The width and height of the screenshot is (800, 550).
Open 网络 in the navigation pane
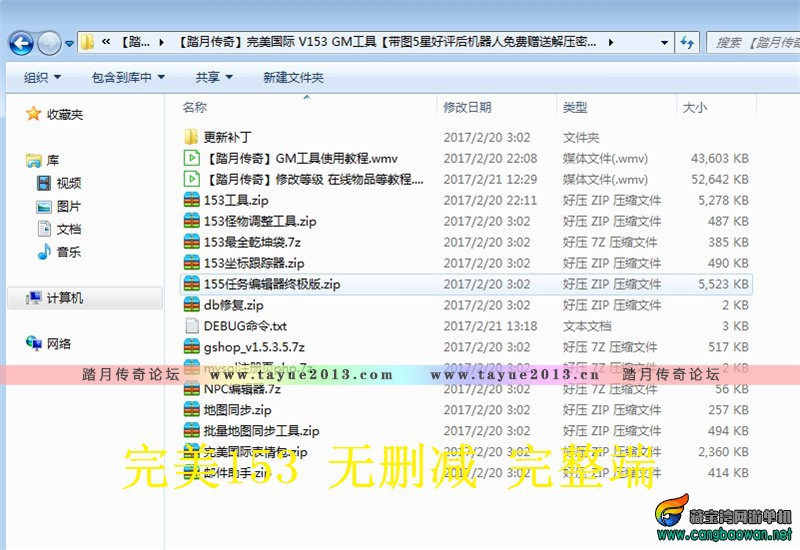tap(59, 344)
